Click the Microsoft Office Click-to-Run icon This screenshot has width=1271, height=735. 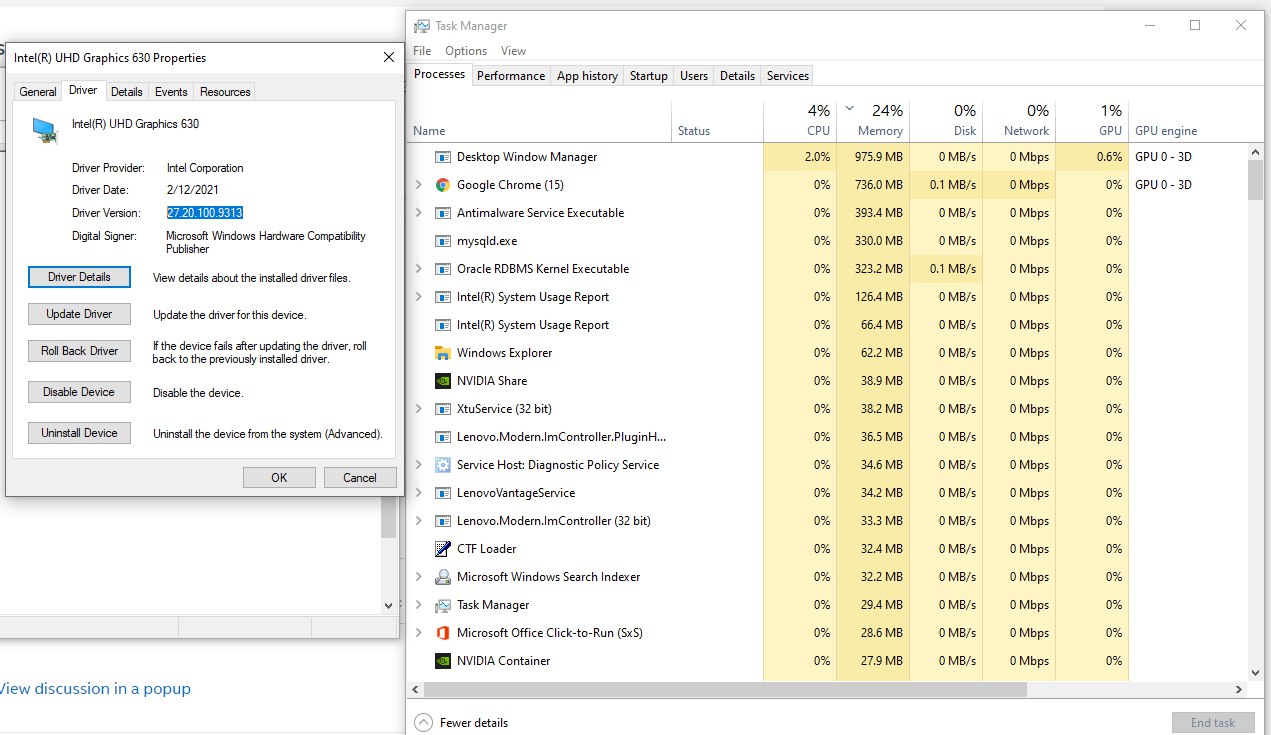pos(443,633)
